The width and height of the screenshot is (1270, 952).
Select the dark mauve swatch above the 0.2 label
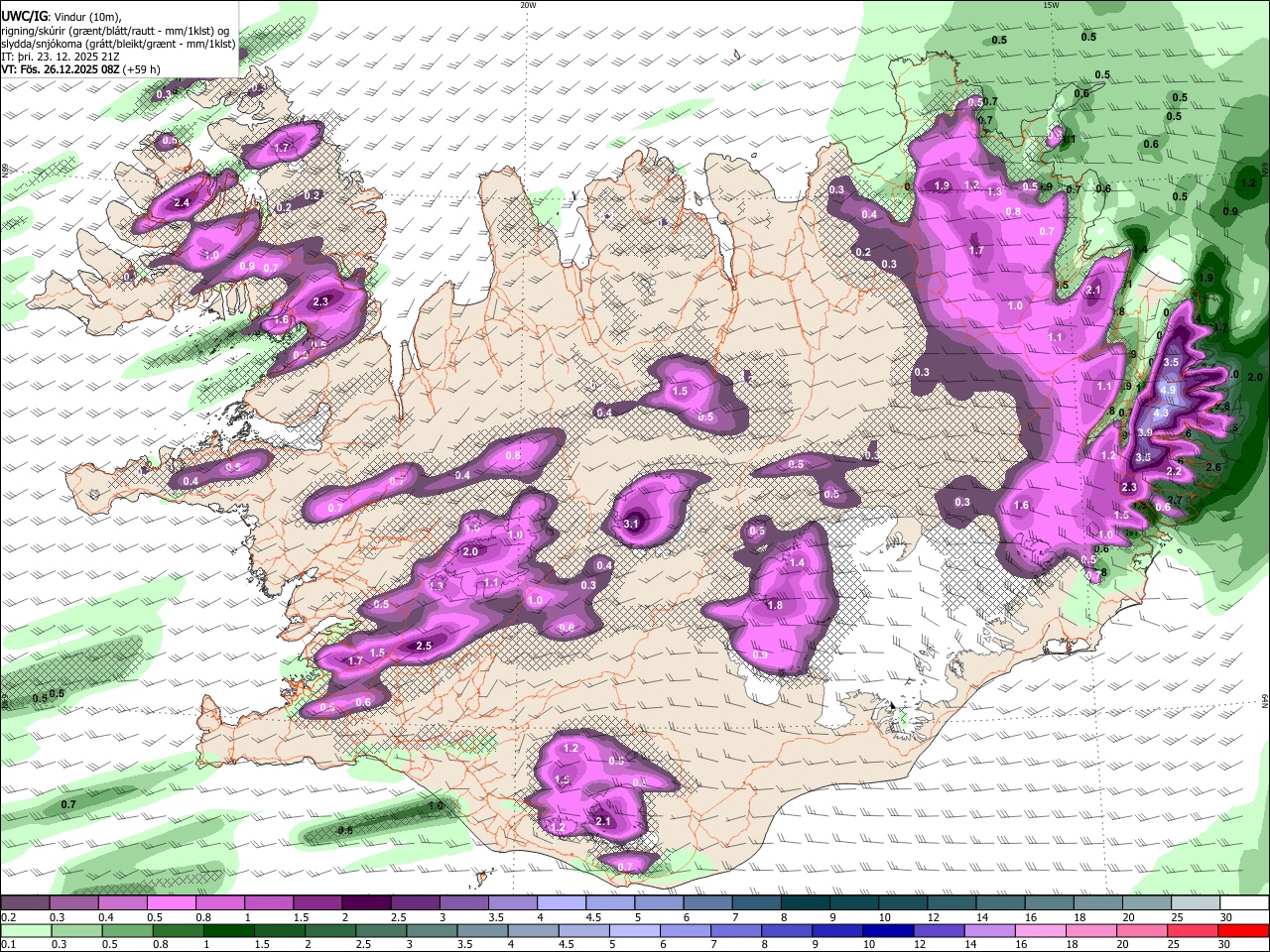point(25,903)
